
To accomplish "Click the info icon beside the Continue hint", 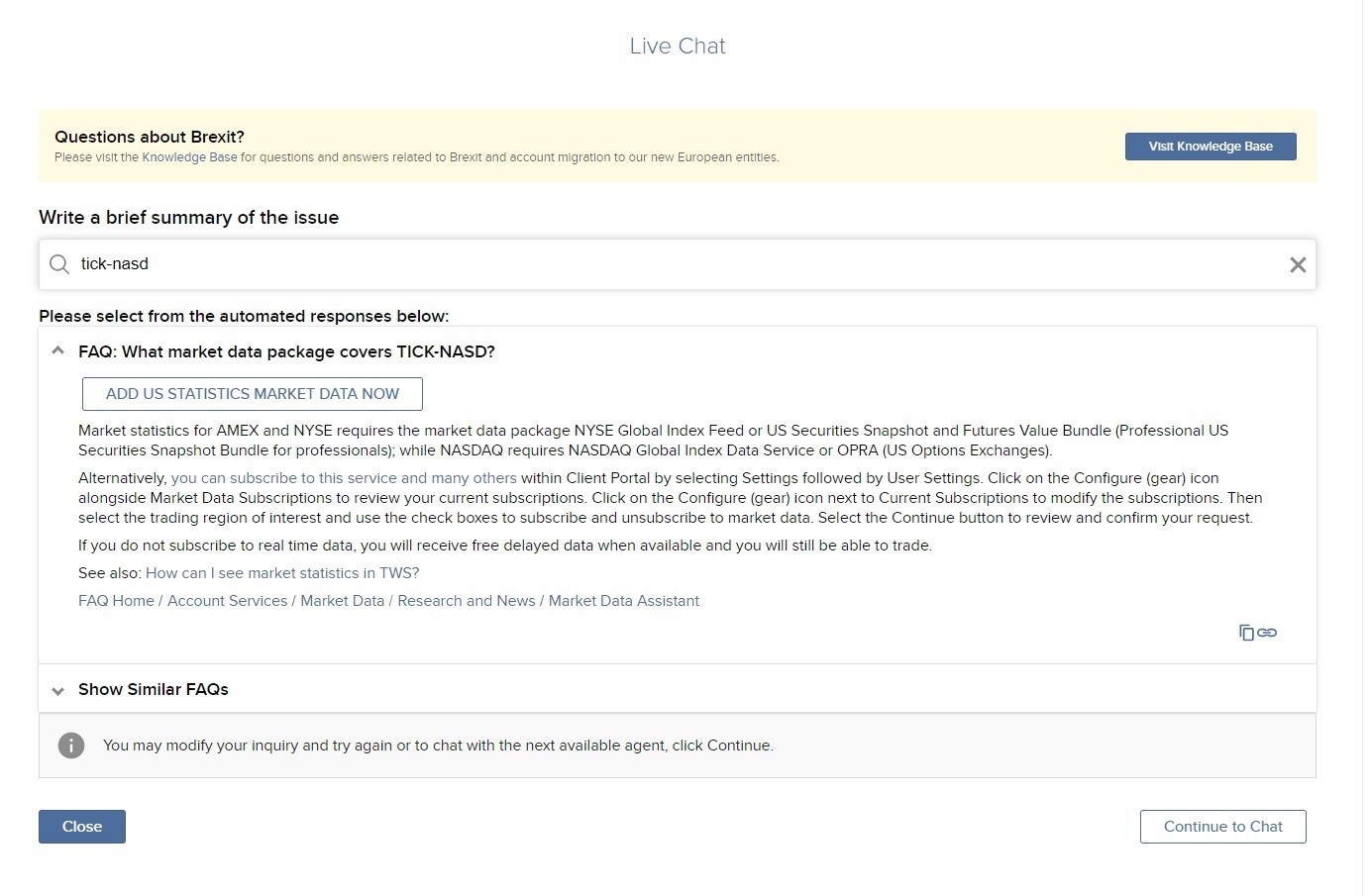I will point(71,746).
